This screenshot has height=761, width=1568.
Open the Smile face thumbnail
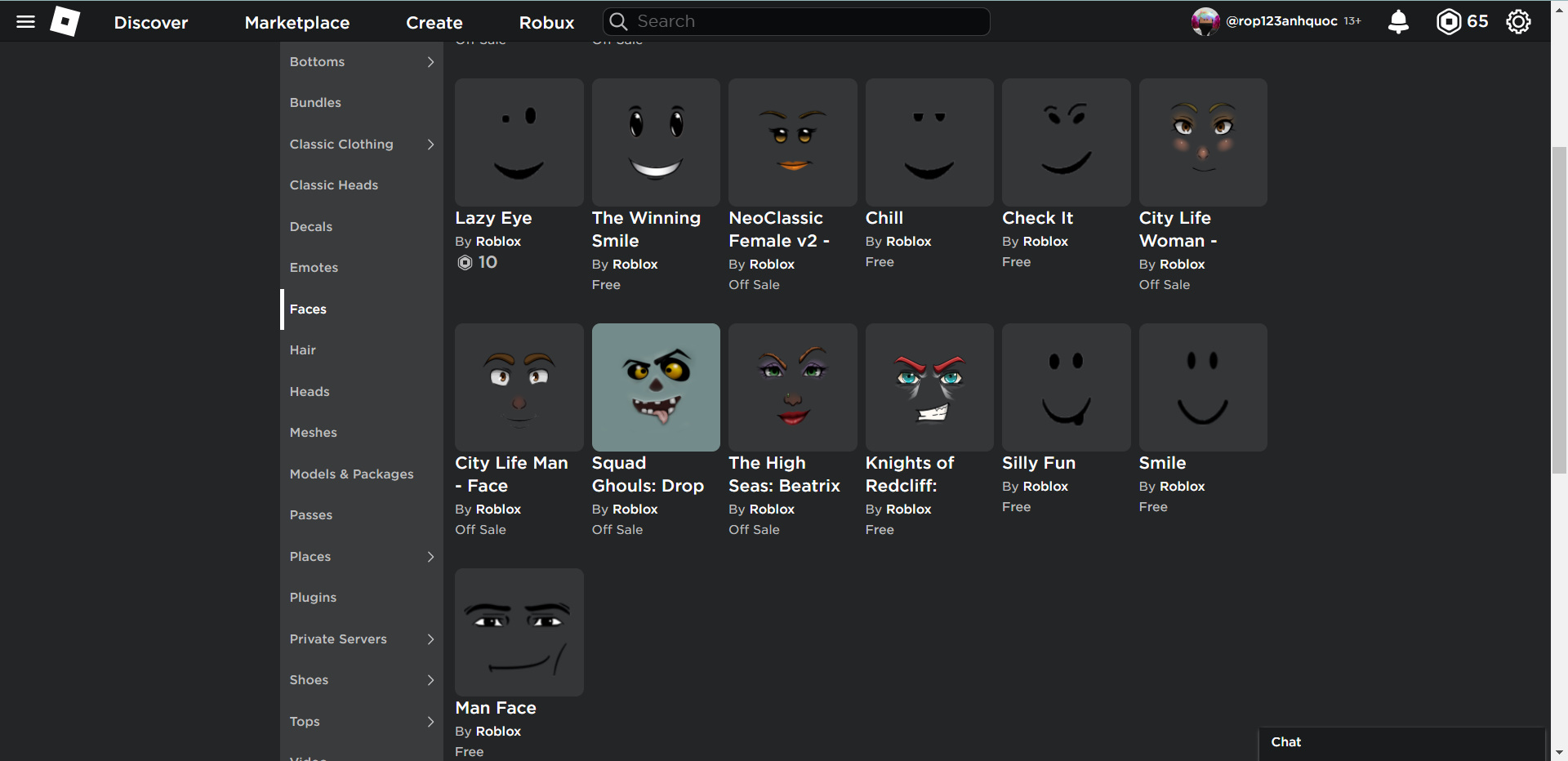(x=1203, y=387)
